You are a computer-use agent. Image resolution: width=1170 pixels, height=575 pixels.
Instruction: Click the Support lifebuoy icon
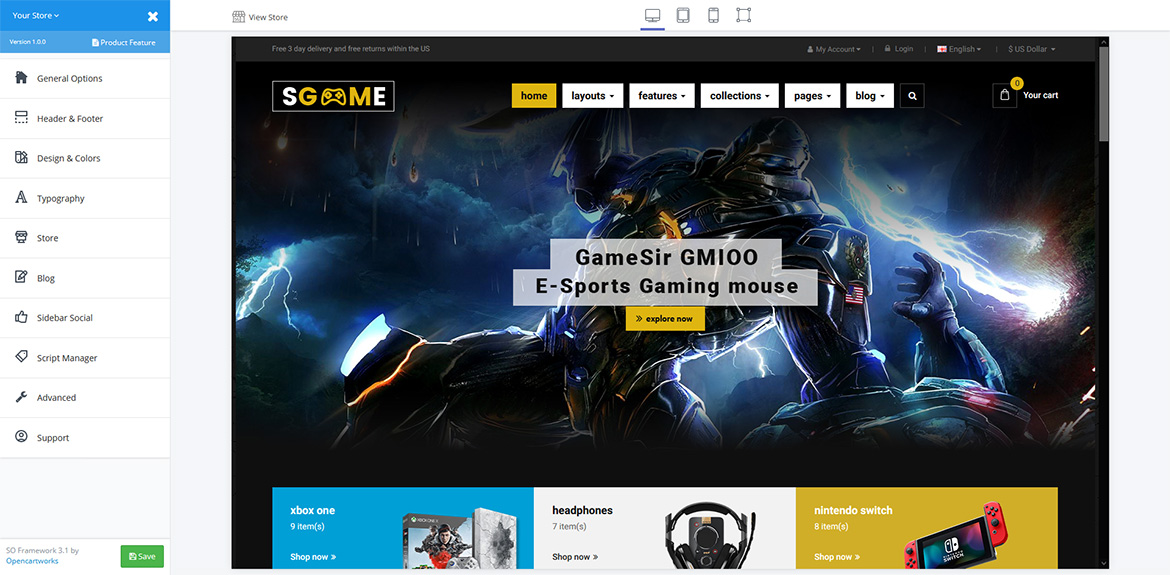[22, 437]
